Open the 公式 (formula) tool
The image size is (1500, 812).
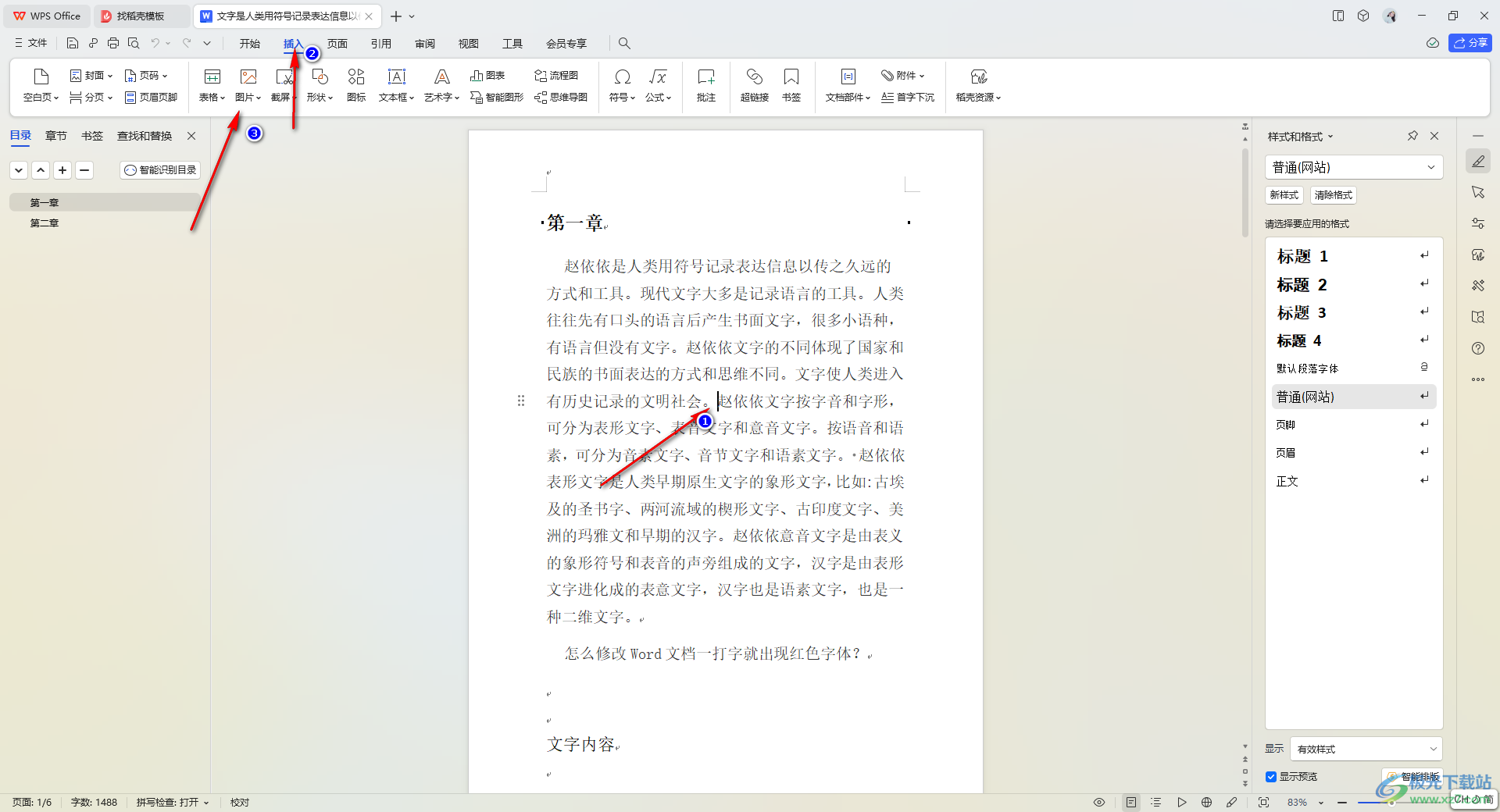(658, 85)
